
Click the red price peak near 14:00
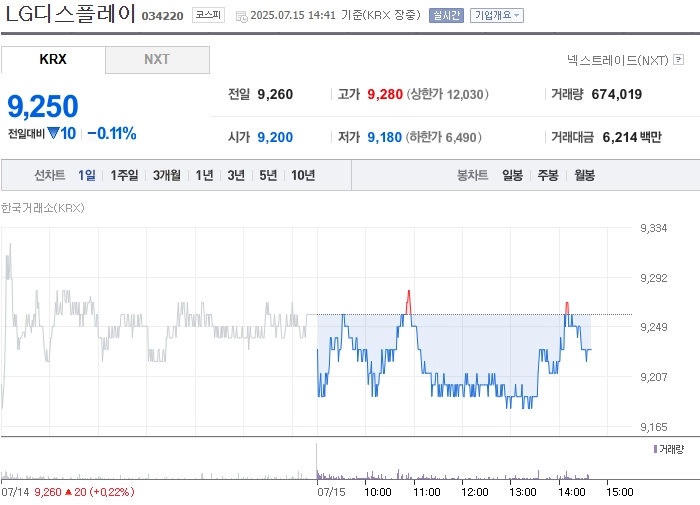click(x=567, y=308)
